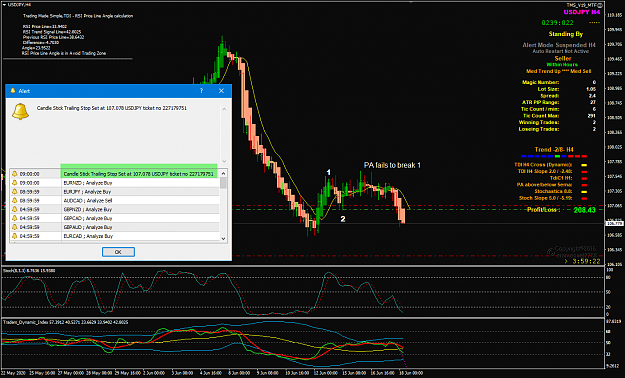Screen dimensions: 625x378
Task: Select 'EURJPY ; Analyze Buy' alert text
Action: (87, 192)
